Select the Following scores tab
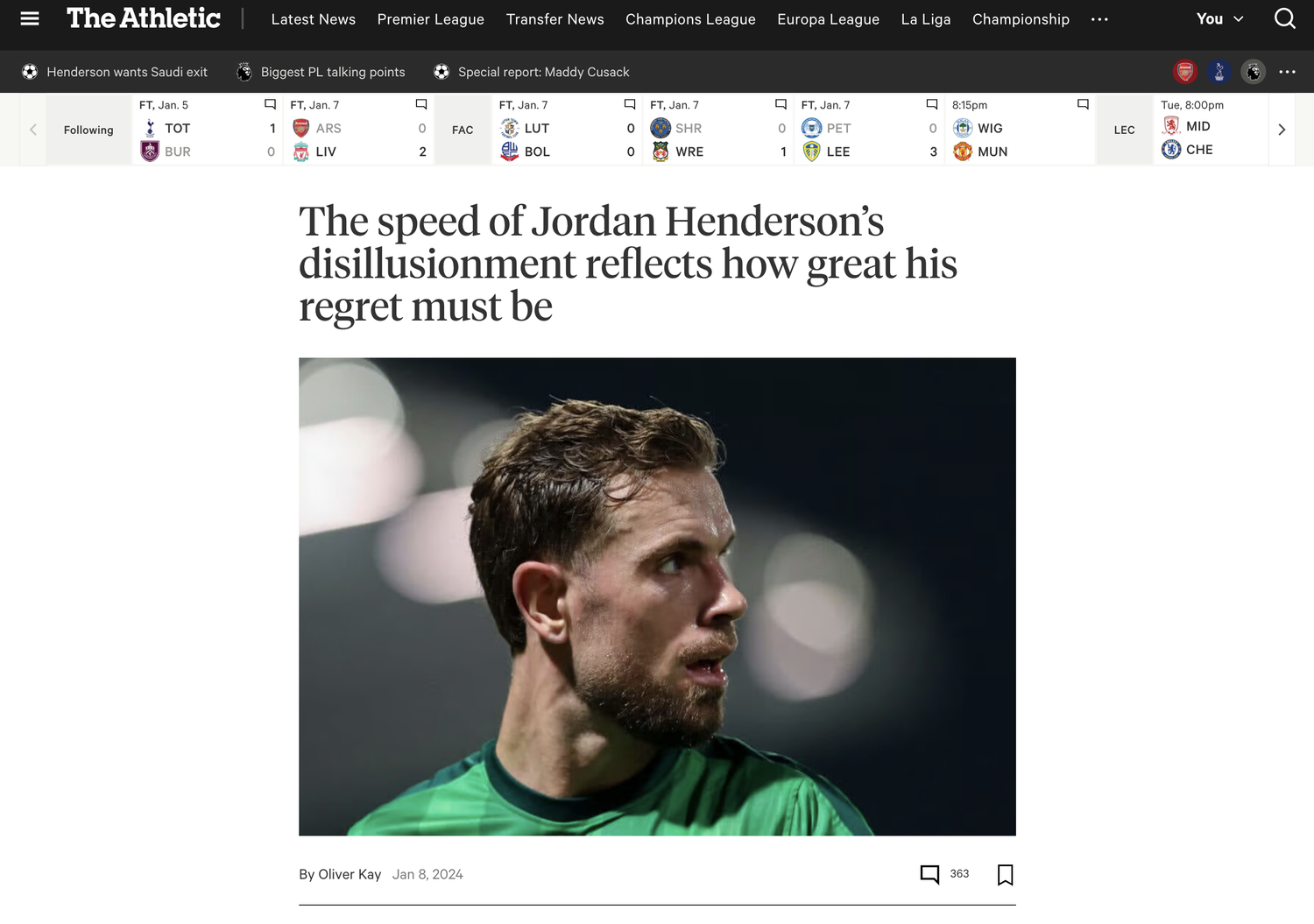This screenshot has height=924, width=1314. point(88,130)
